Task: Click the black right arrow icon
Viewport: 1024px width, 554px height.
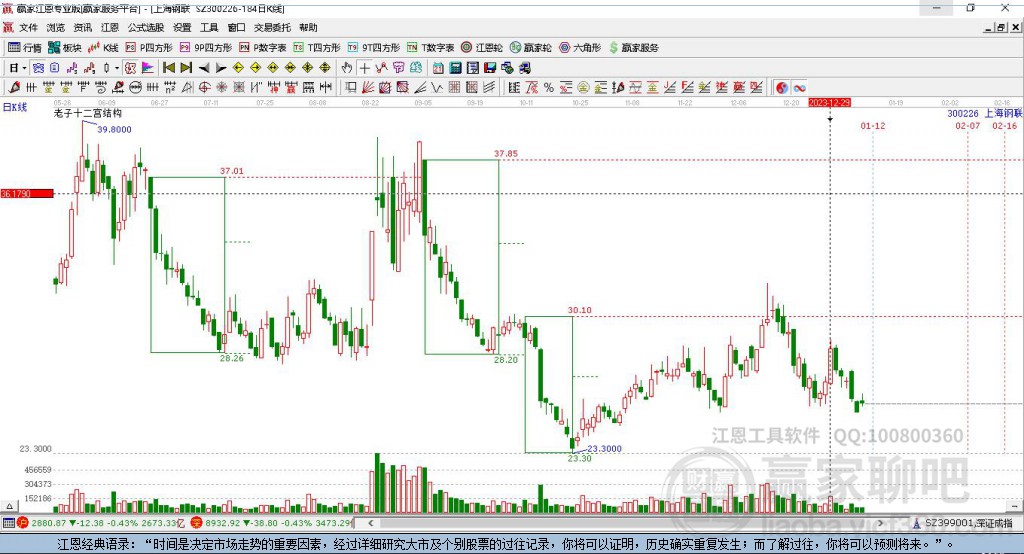Action: [x=221, y=68]
